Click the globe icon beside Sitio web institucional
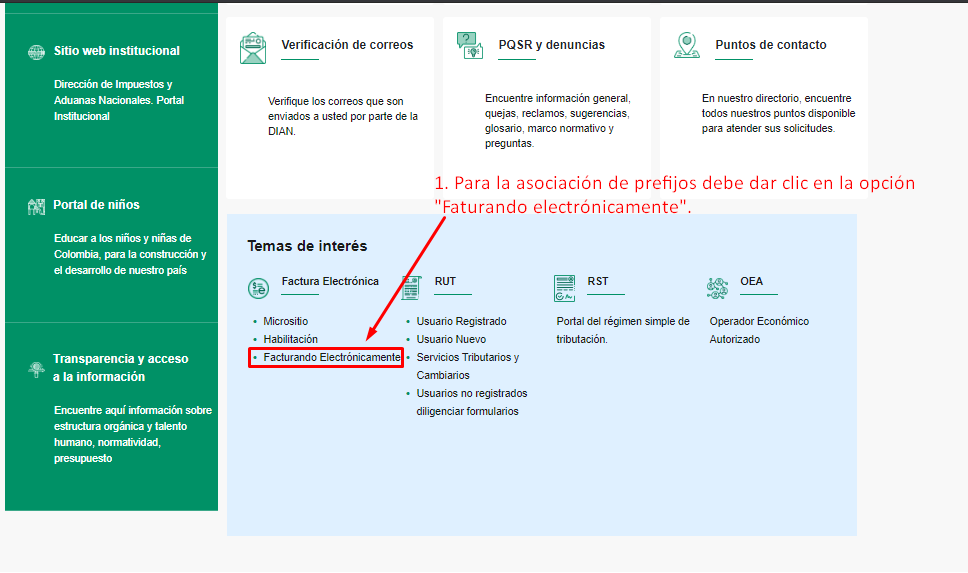Image resolution: width=968 pixels, height=573 pixels. (x=36, y=52)
